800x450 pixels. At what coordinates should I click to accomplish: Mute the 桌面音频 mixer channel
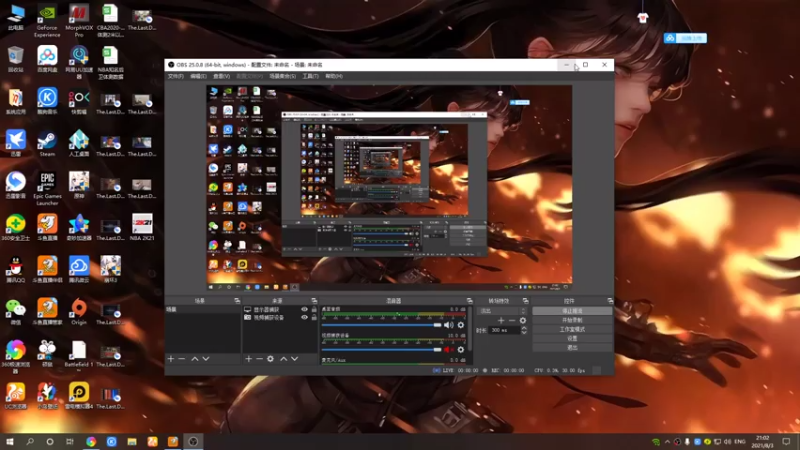pos(448,325)
